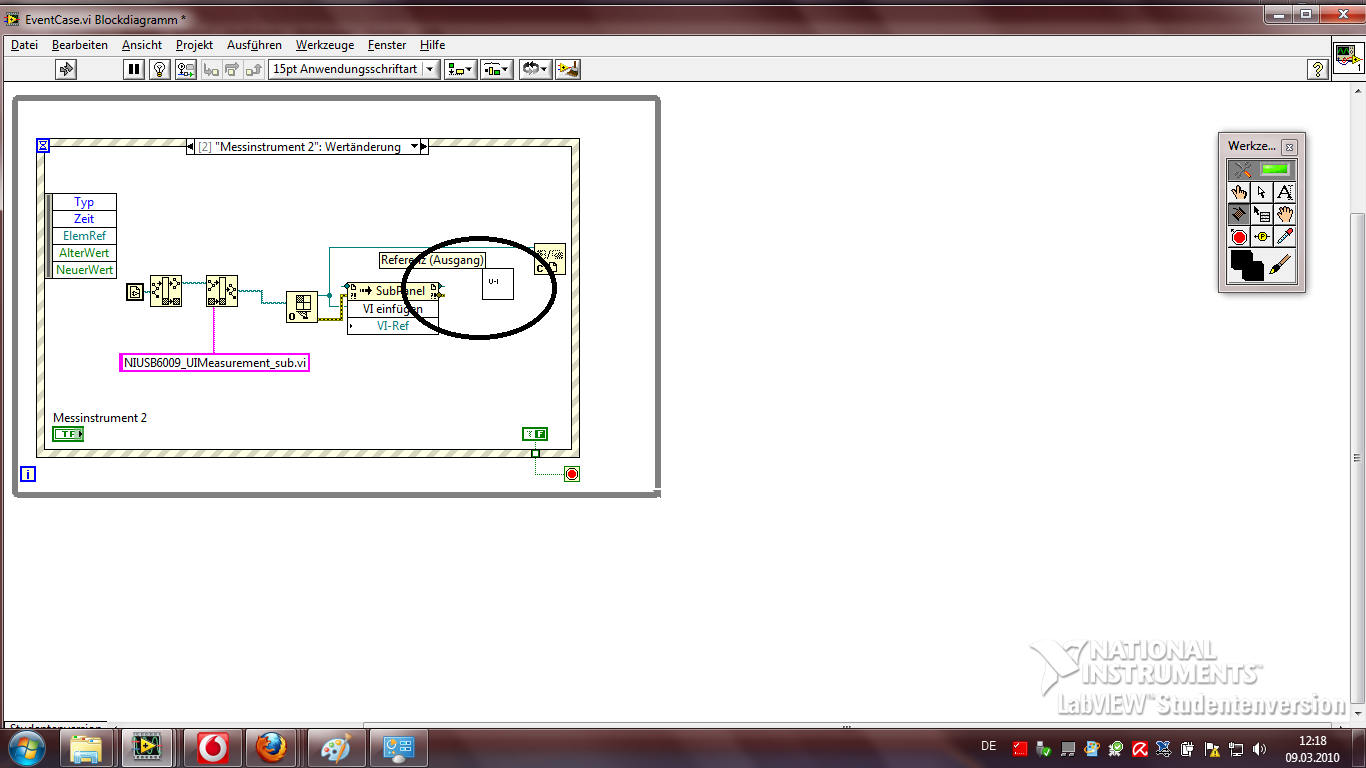Click the Open VI Reference node

pos(302,307)
